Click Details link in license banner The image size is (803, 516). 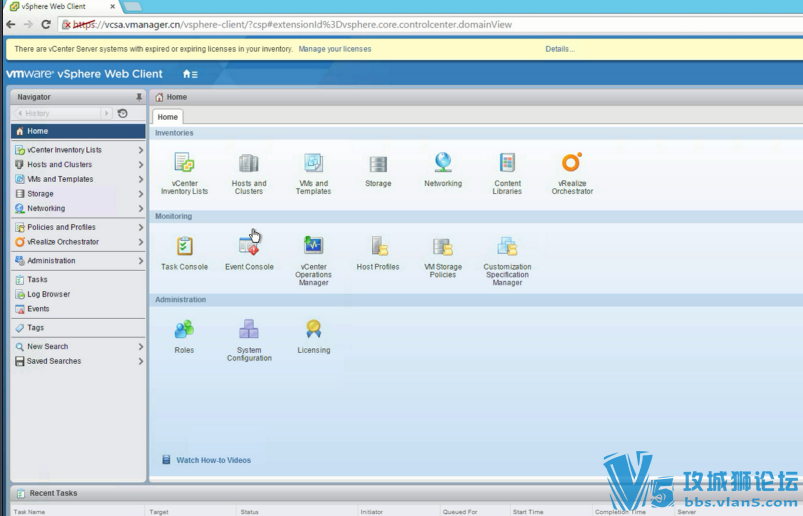560,49
